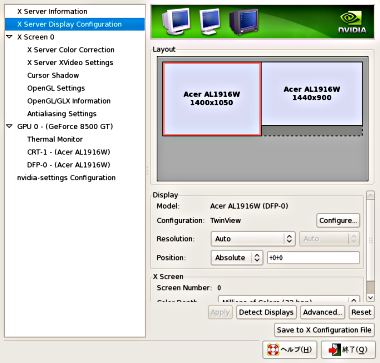Screen dimensions: 380x363
Task: Click the Apply button
Action: tap(220, 312)
